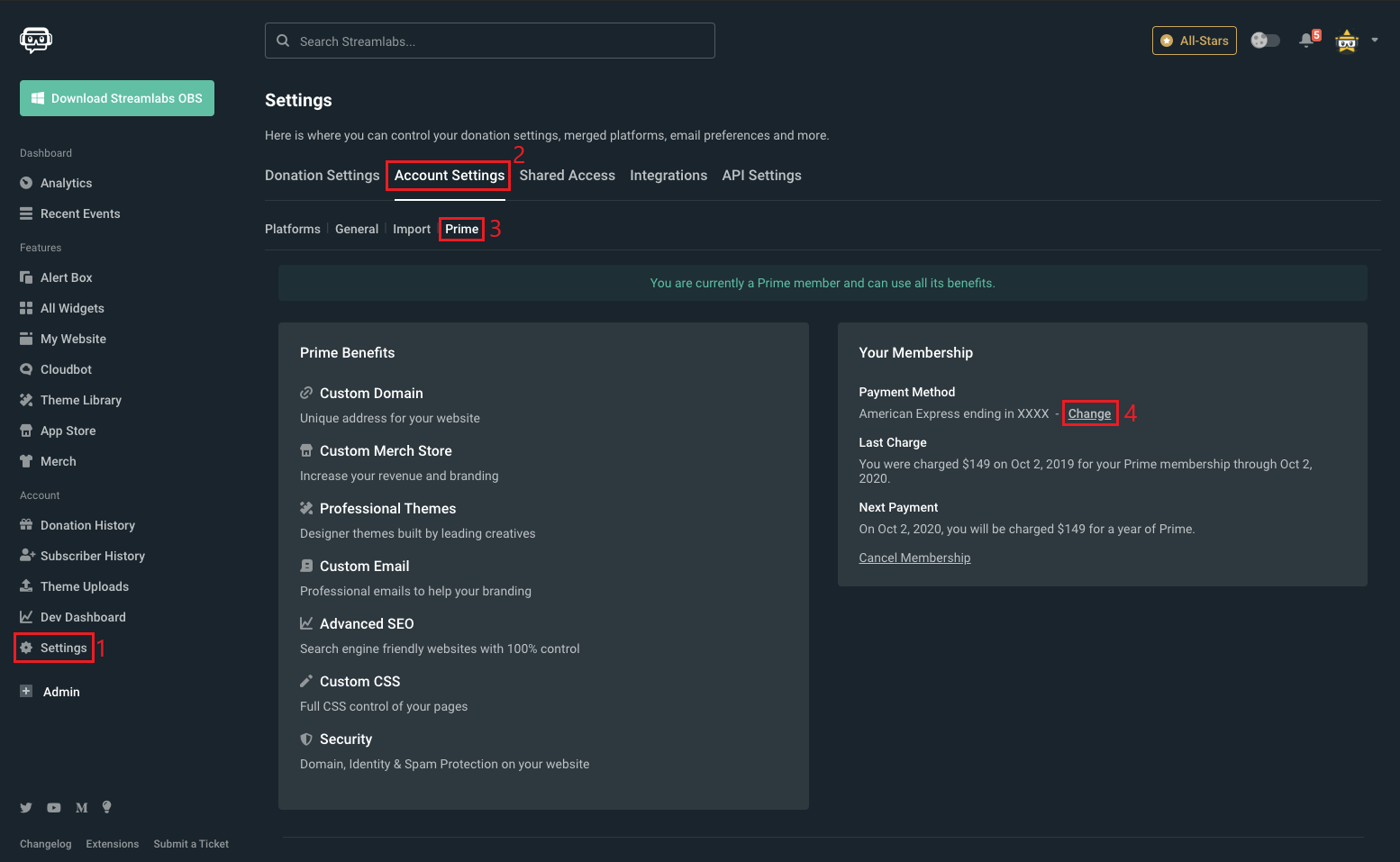This screenshot has width=1400, height=862.
Task: Open Recent Events from the sidebar
Action: (x=70, y=213)
